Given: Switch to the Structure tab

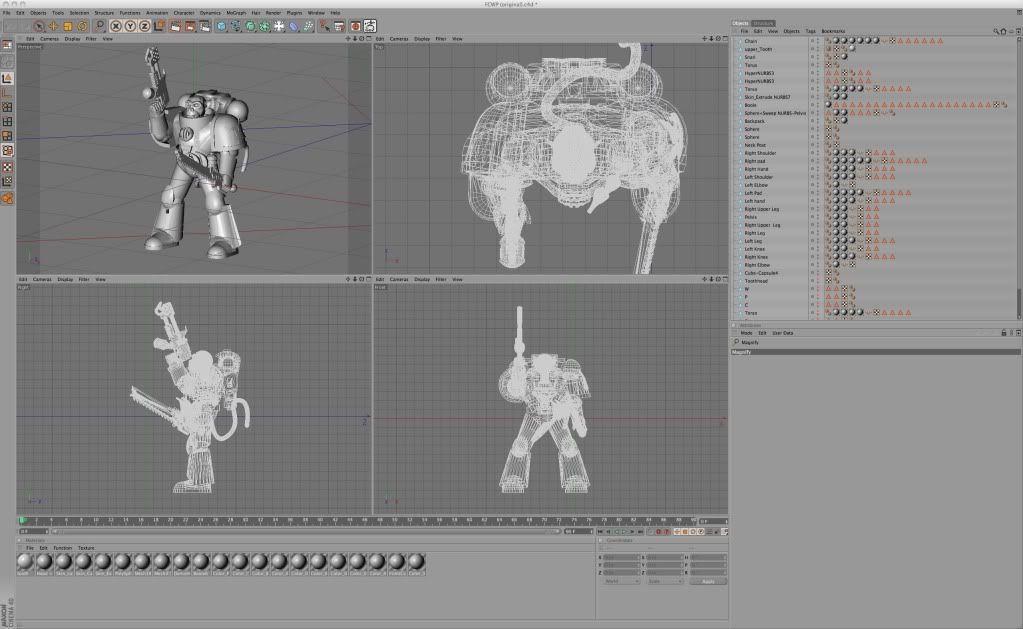Looking at the screenshot, I should [763, 23].
